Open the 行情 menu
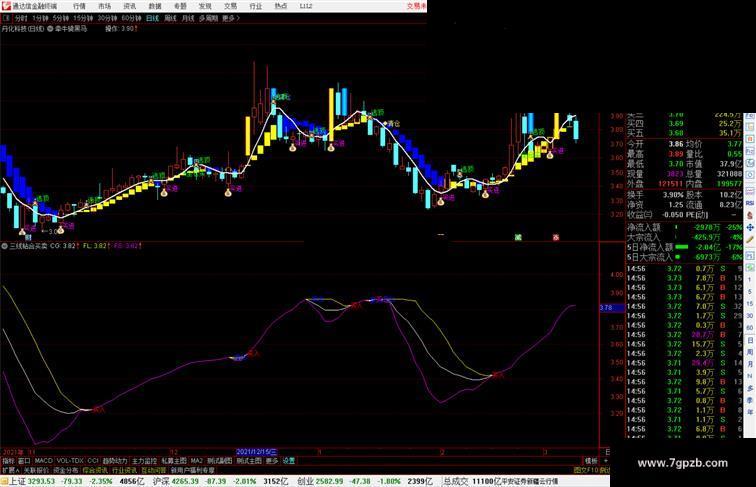The width and height of the screenshot is (756, 487). [79, 6]
